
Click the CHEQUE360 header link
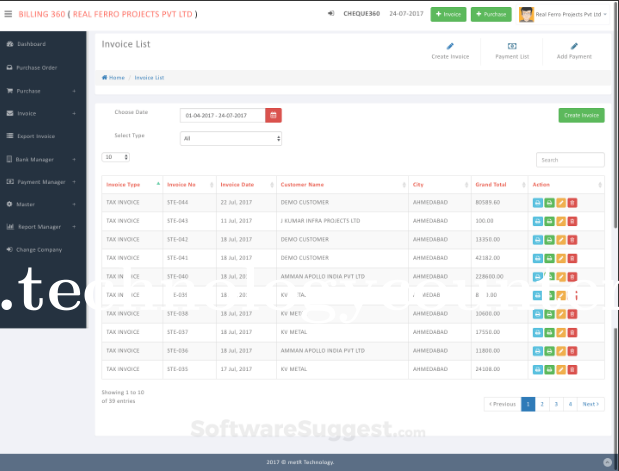(x=361, y=14)
